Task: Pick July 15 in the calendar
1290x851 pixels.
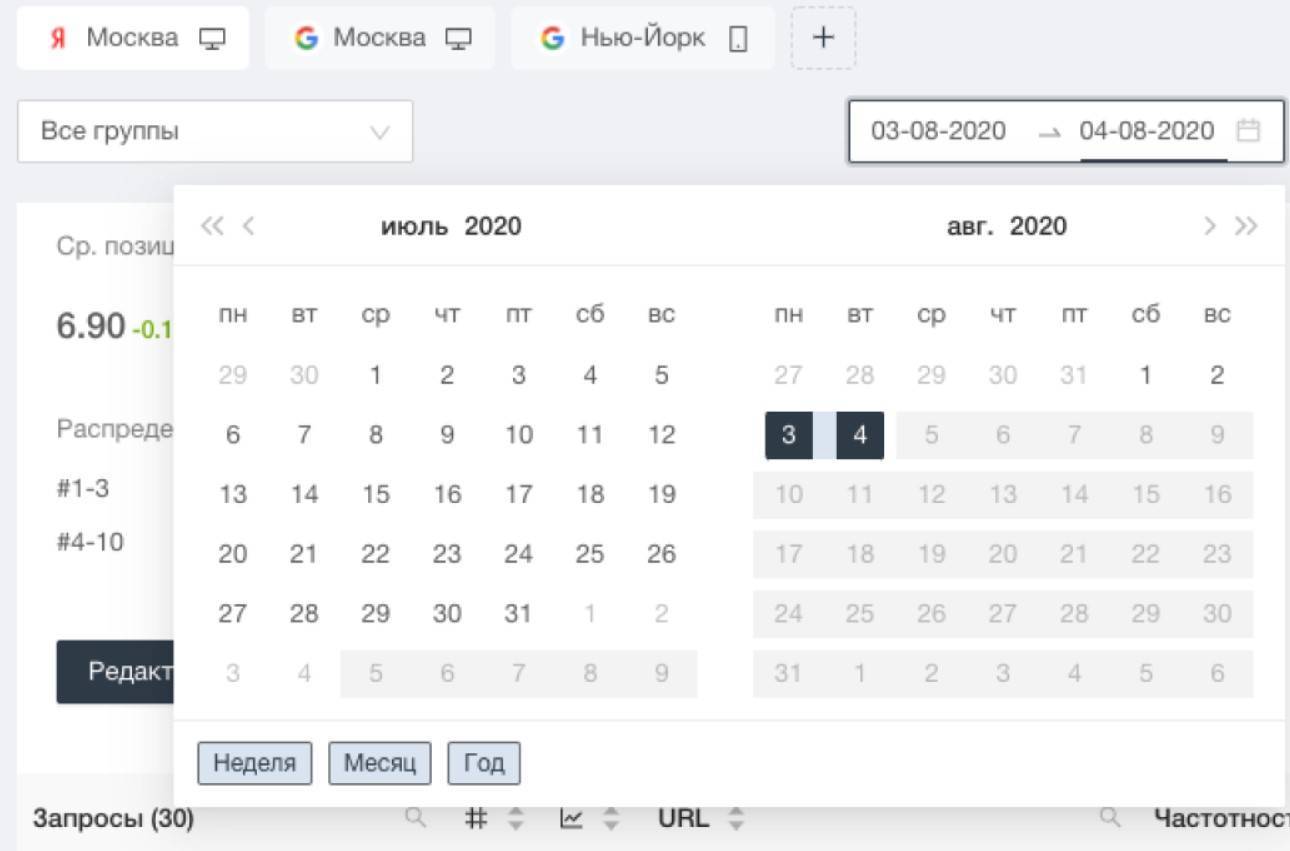Action: coord(375,495)
